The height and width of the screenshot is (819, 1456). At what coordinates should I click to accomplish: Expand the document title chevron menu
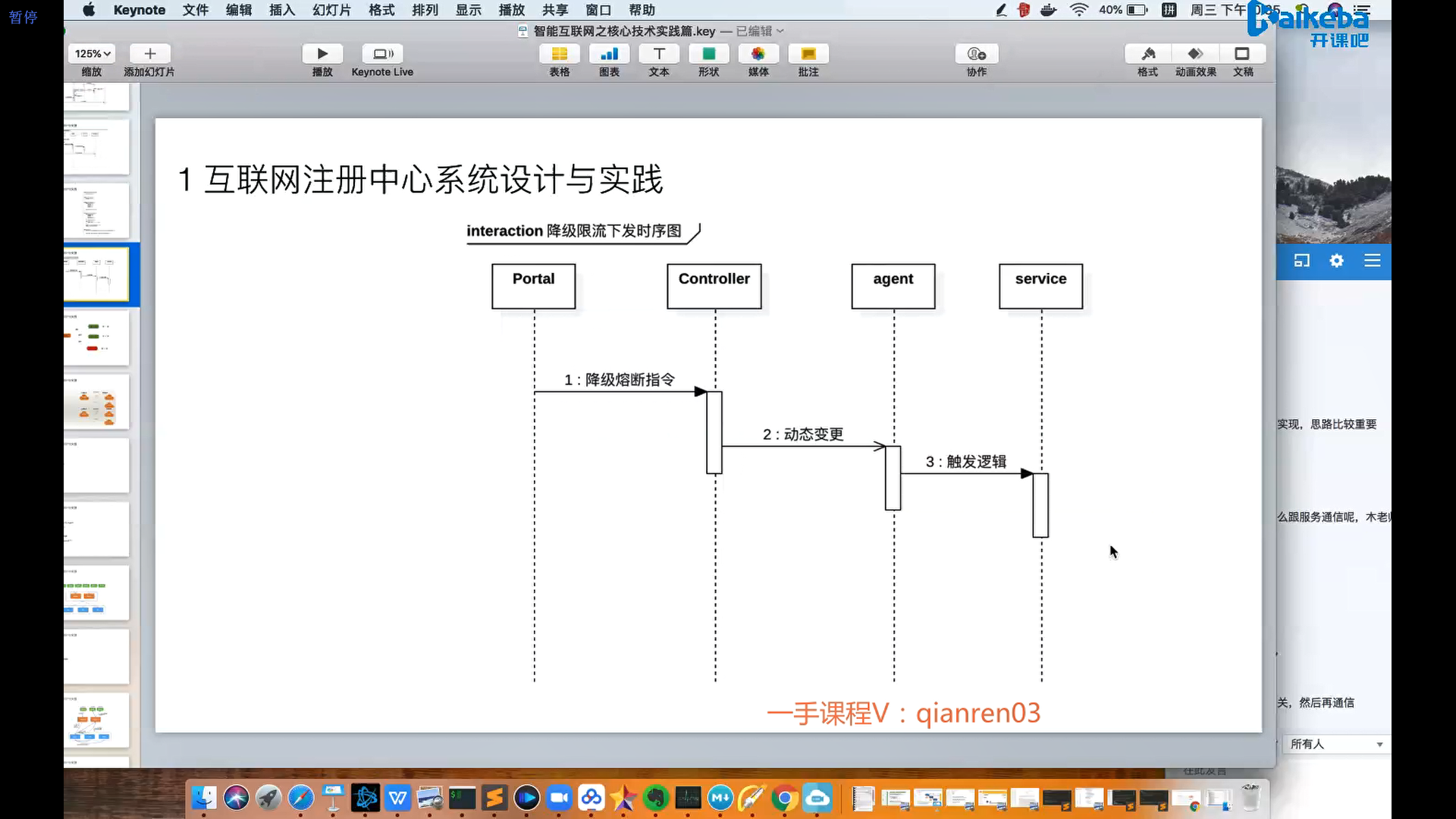pos(780,31)
